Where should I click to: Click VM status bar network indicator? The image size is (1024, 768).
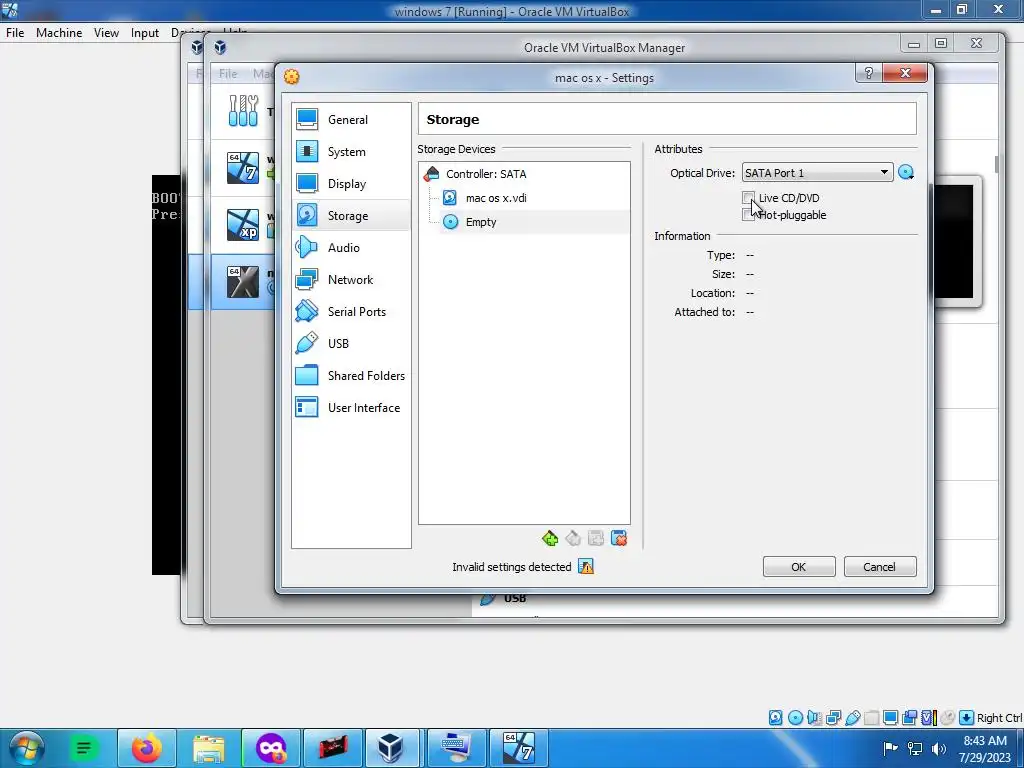(x=833, y=718)
